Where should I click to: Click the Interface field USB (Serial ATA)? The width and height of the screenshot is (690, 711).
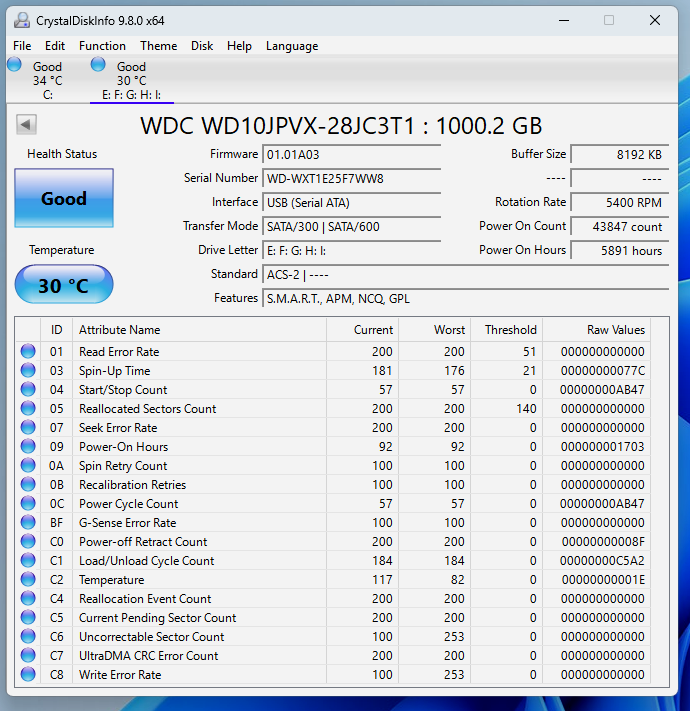[352, 202]
